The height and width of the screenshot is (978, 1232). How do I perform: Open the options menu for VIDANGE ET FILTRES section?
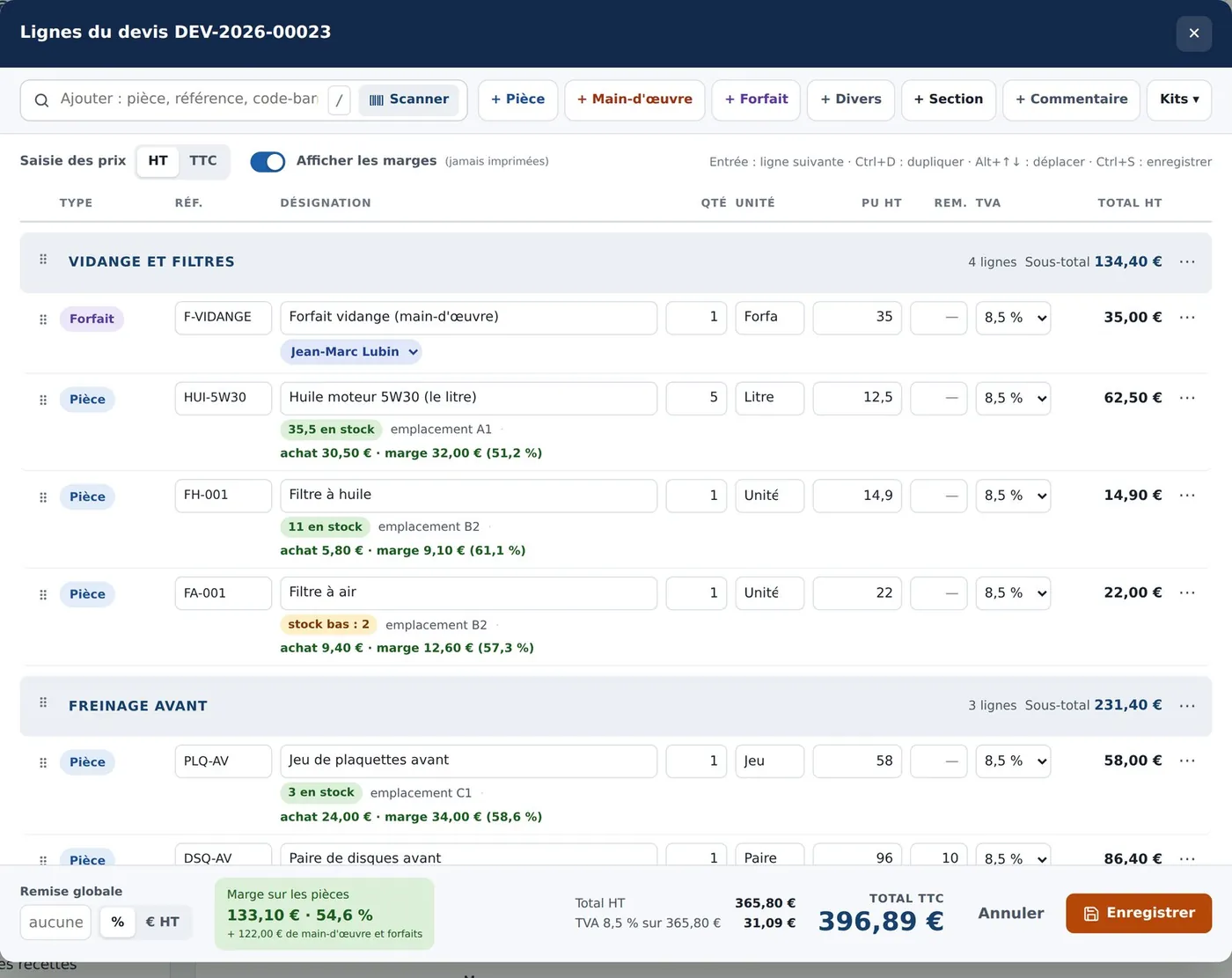point(1187,261)
